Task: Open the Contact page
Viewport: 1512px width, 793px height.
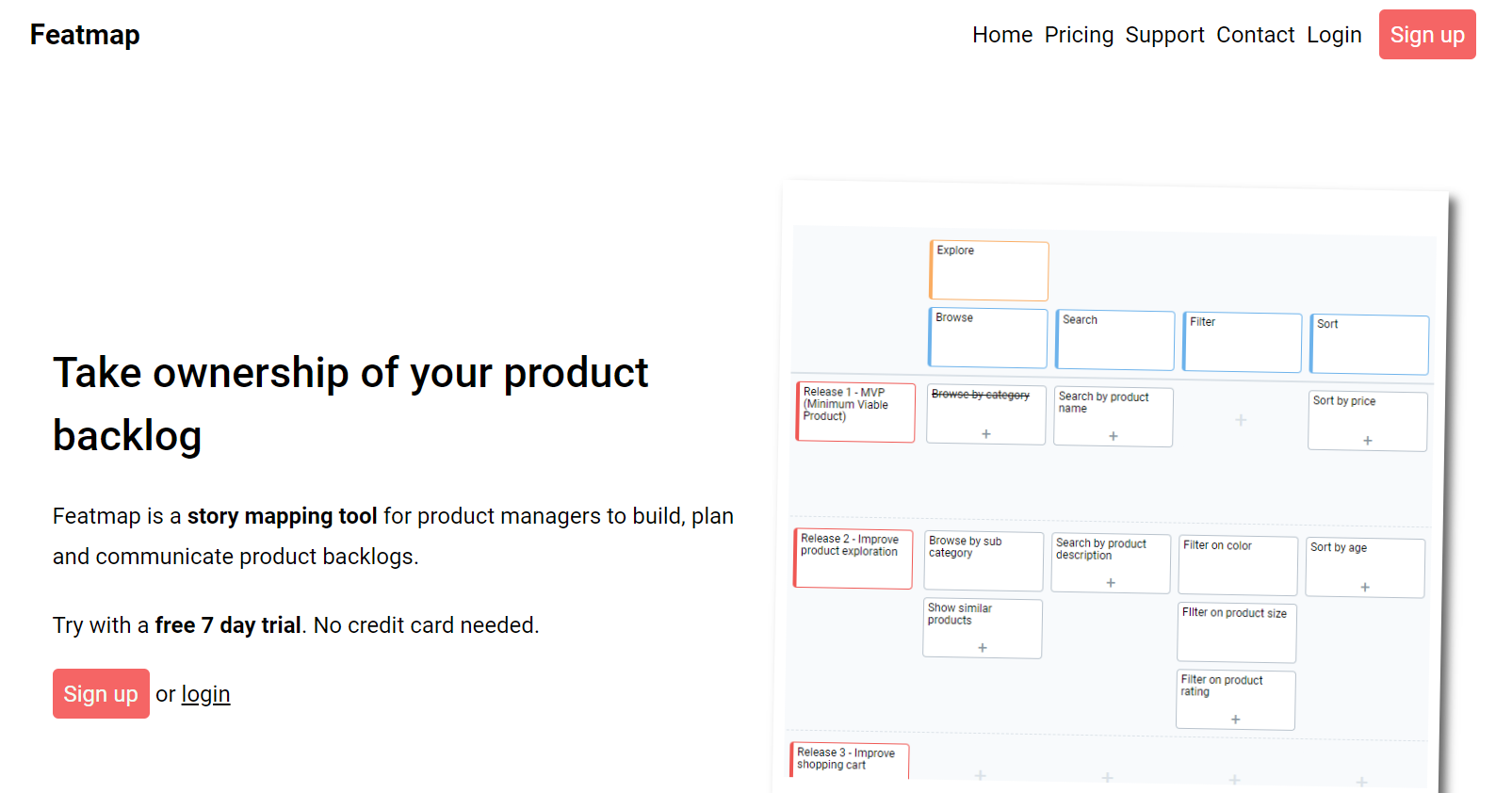Action: [x=1255, y=35]
